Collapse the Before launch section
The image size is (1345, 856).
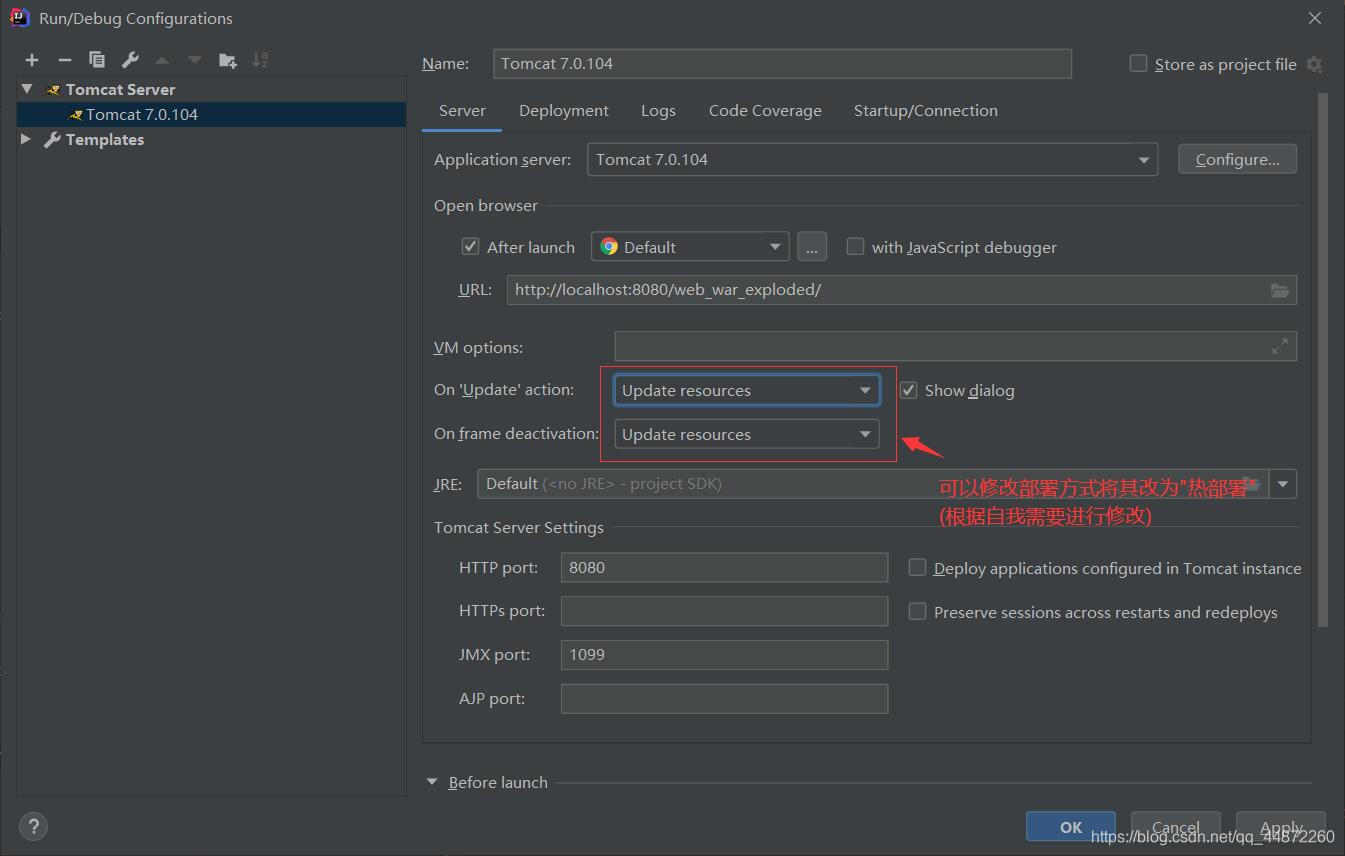point(432,782)
